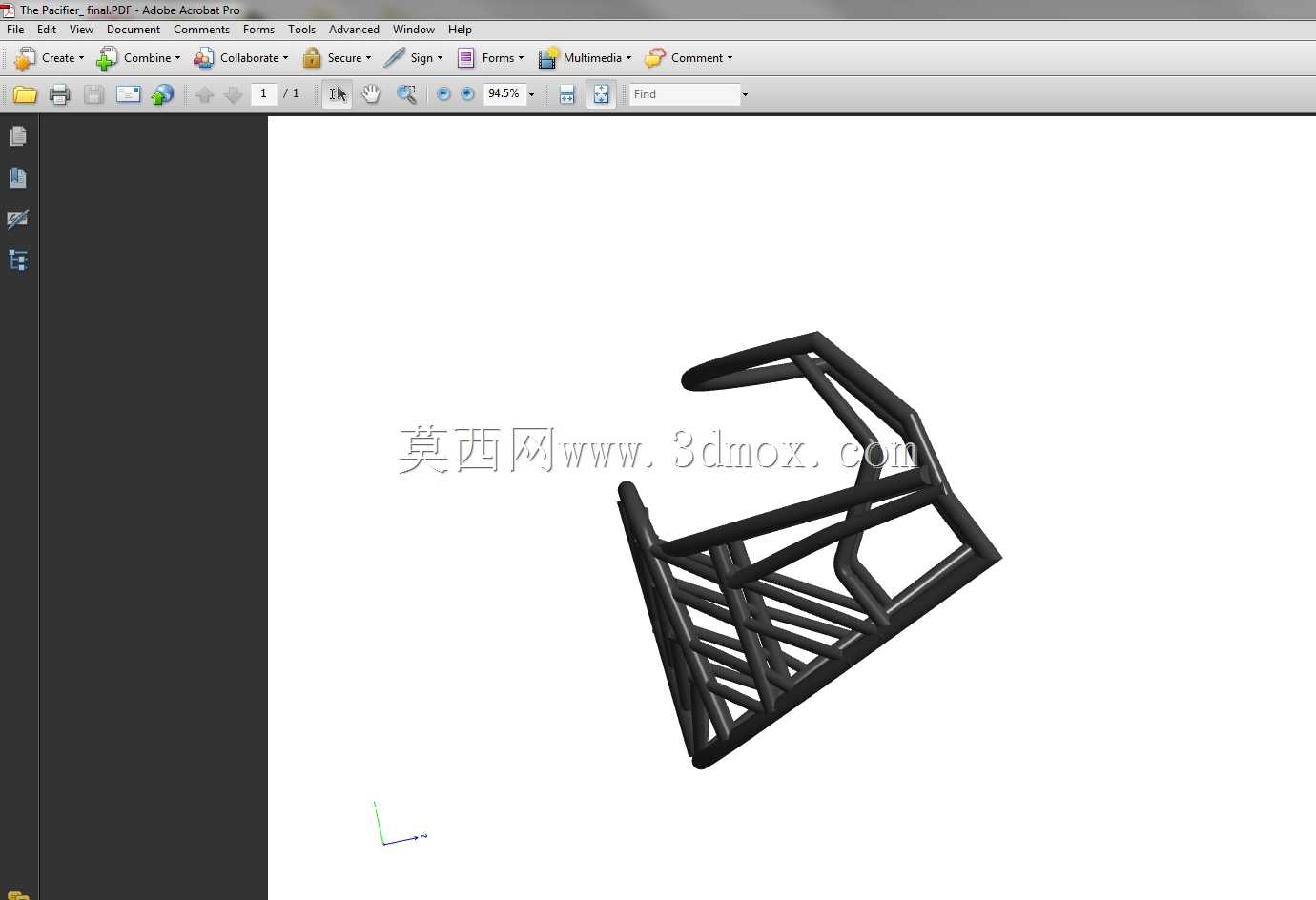The image size is (1316, 900).
Task: Open the Signatures navigation panel
Action: [17, 219]
